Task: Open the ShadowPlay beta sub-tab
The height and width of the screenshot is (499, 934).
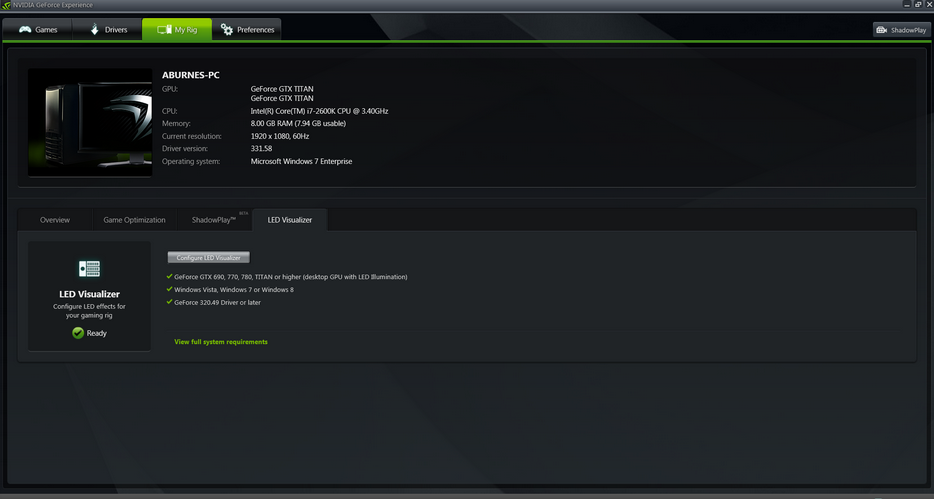Action: (x=214, y=220)
